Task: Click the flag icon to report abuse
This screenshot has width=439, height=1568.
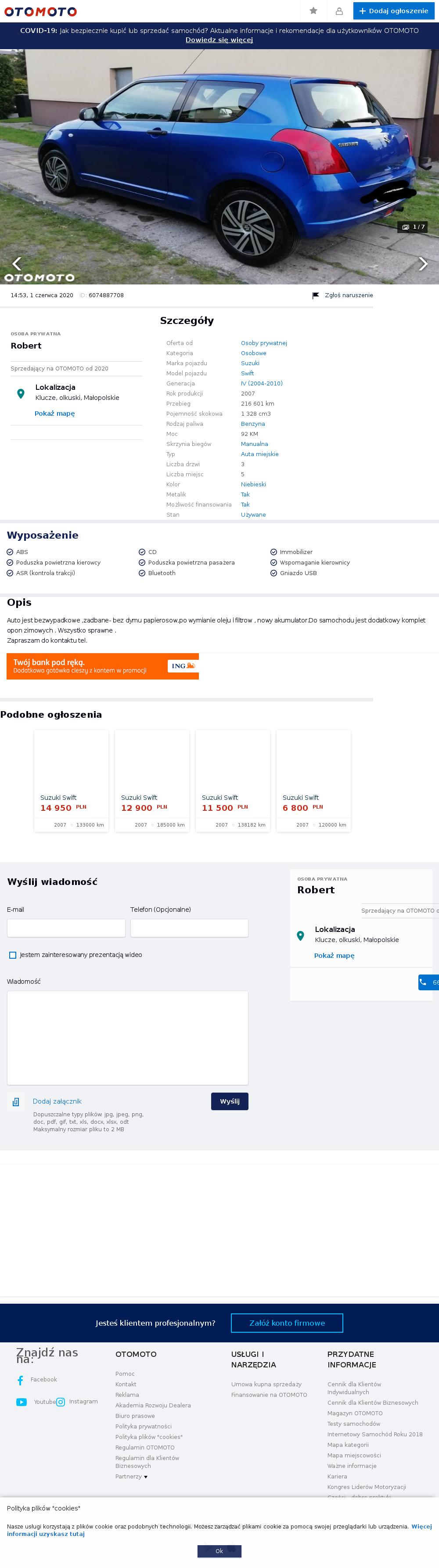Action: tap(315, 295)
